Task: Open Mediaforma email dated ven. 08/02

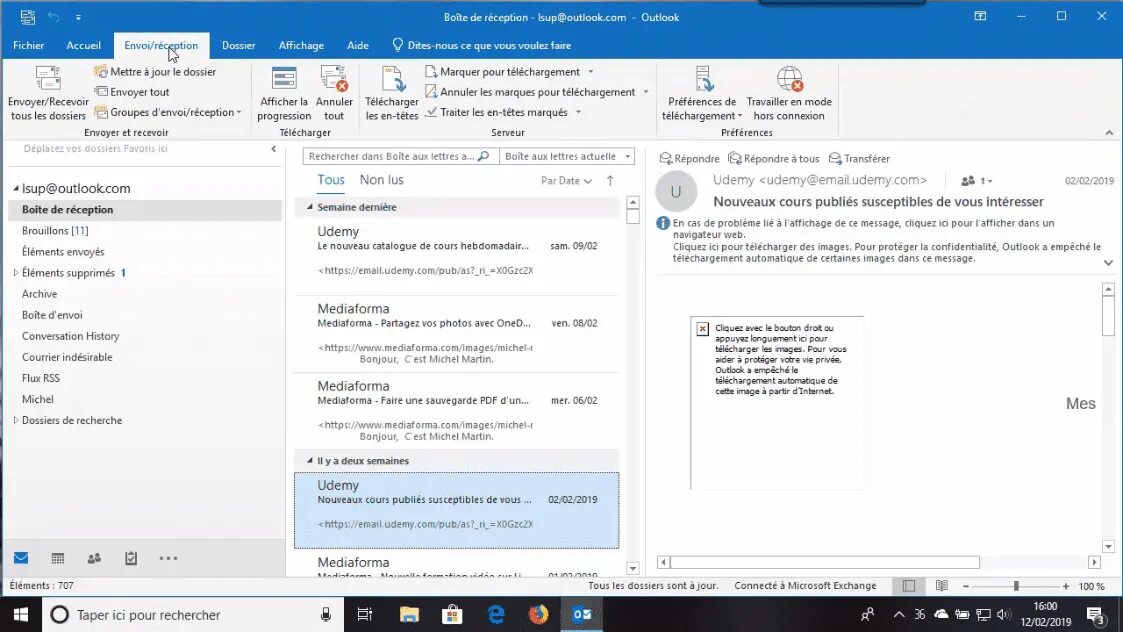Action: [x=457, y=334]
